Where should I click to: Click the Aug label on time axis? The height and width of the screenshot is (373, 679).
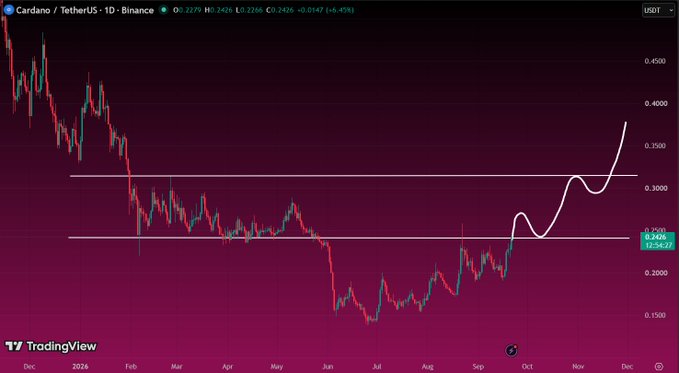click(427, 367)
